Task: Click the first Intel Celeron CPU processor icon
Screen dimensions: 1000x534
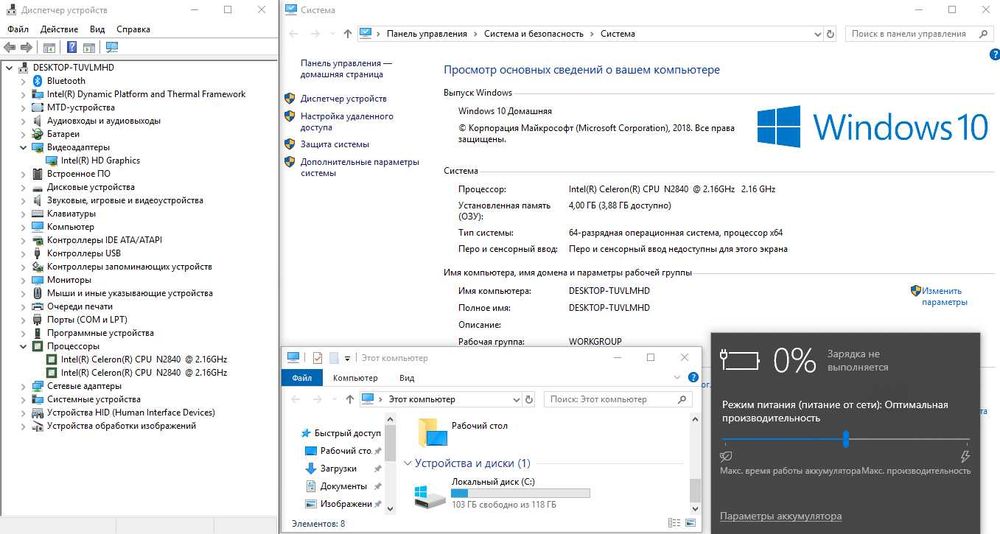Action: (52, 359)
